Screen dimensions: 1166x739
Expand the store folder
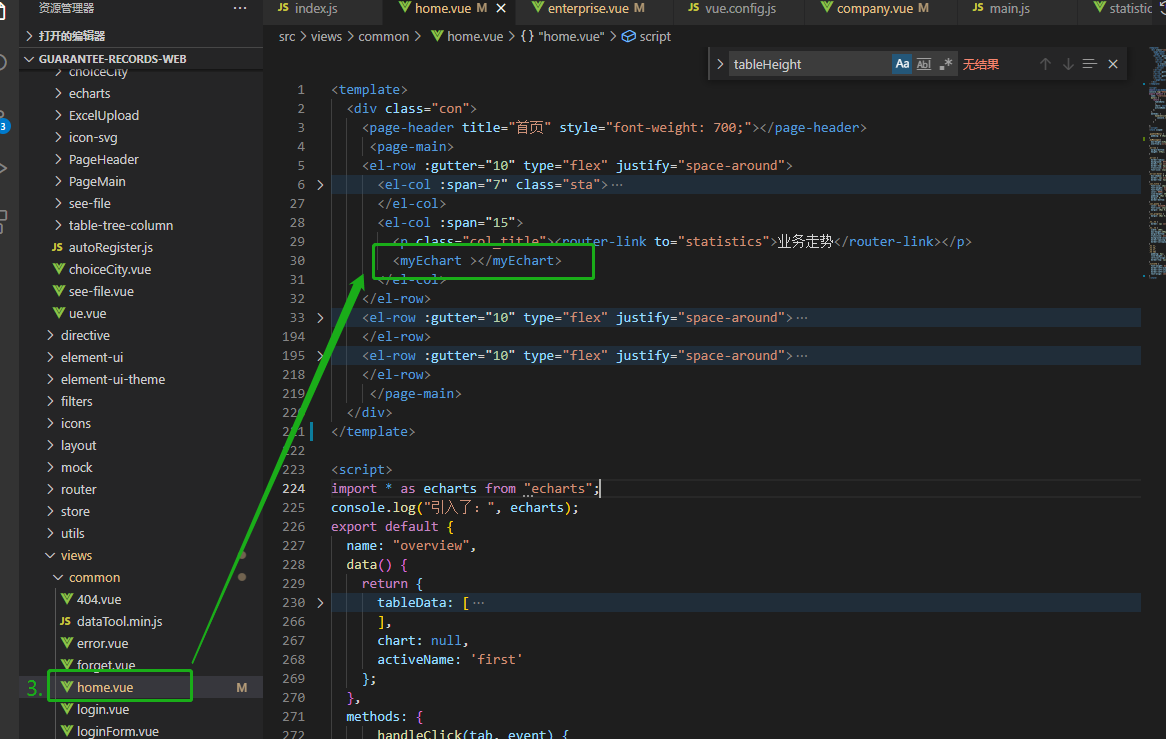click(75, 512)
